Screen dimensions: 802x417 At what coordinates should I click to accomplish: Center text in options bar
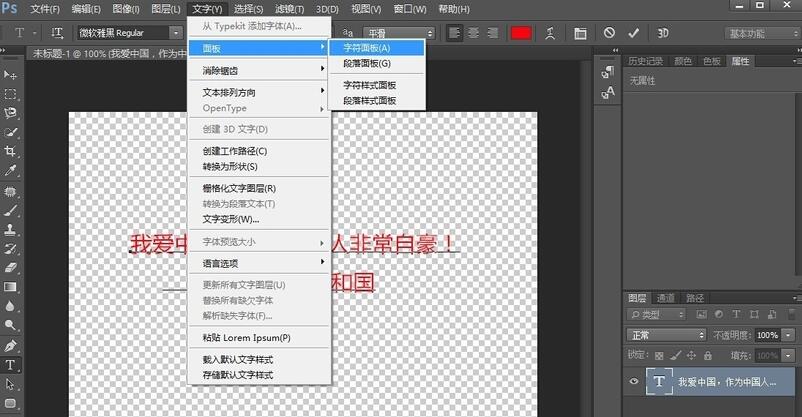tap(473, 33)
